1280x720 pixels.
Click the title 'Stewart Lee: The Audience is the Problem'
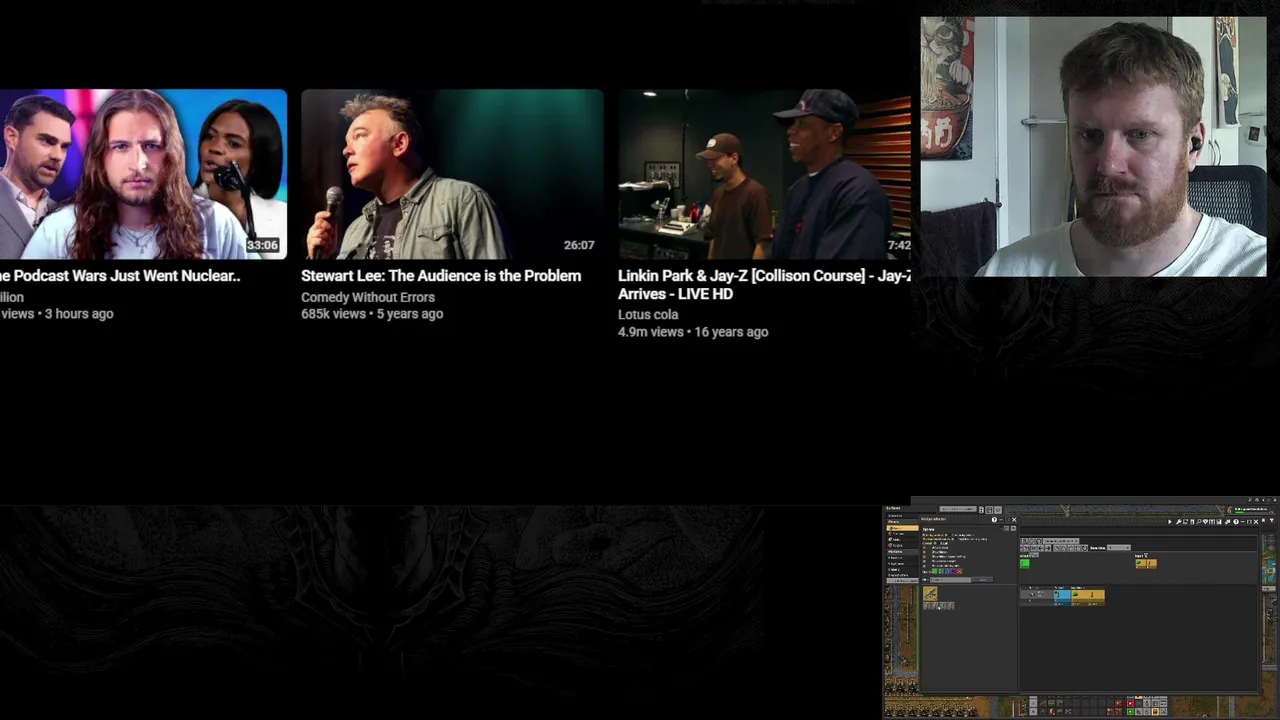point(441,276)
